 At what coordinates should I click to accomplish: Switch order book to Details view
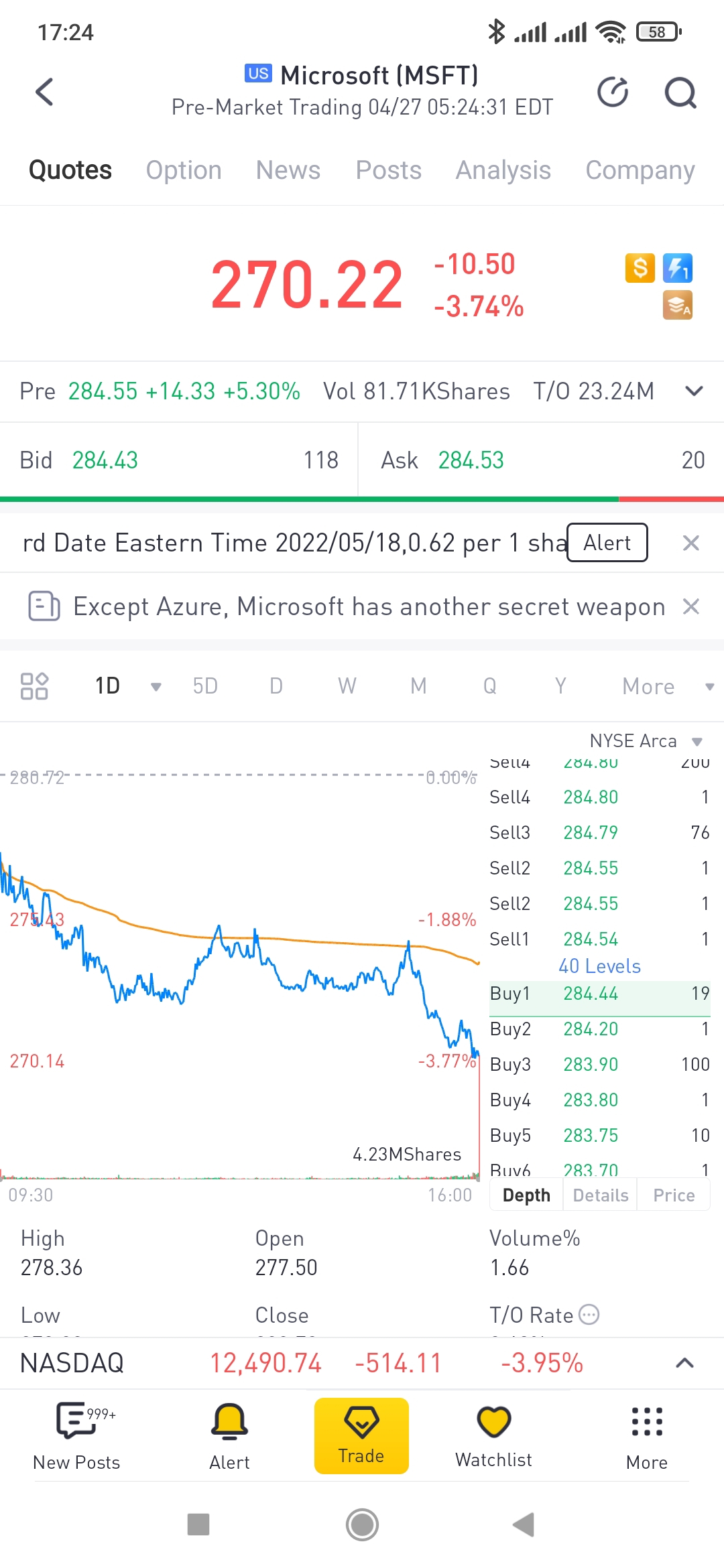[x=601, y=1195]
